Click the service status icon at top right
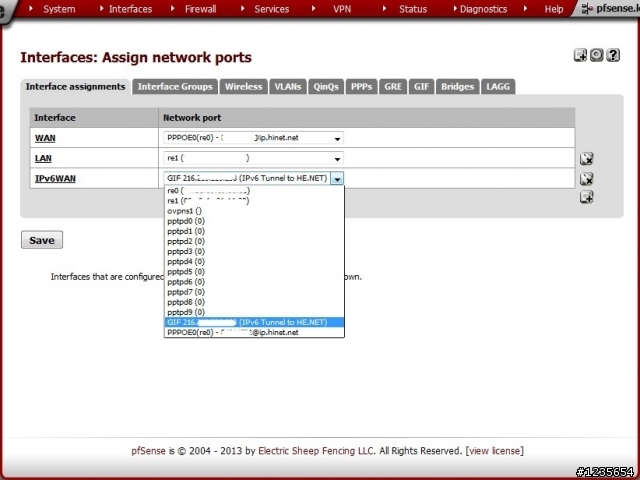This screenshot has height=480, width=640. [596, 56]
